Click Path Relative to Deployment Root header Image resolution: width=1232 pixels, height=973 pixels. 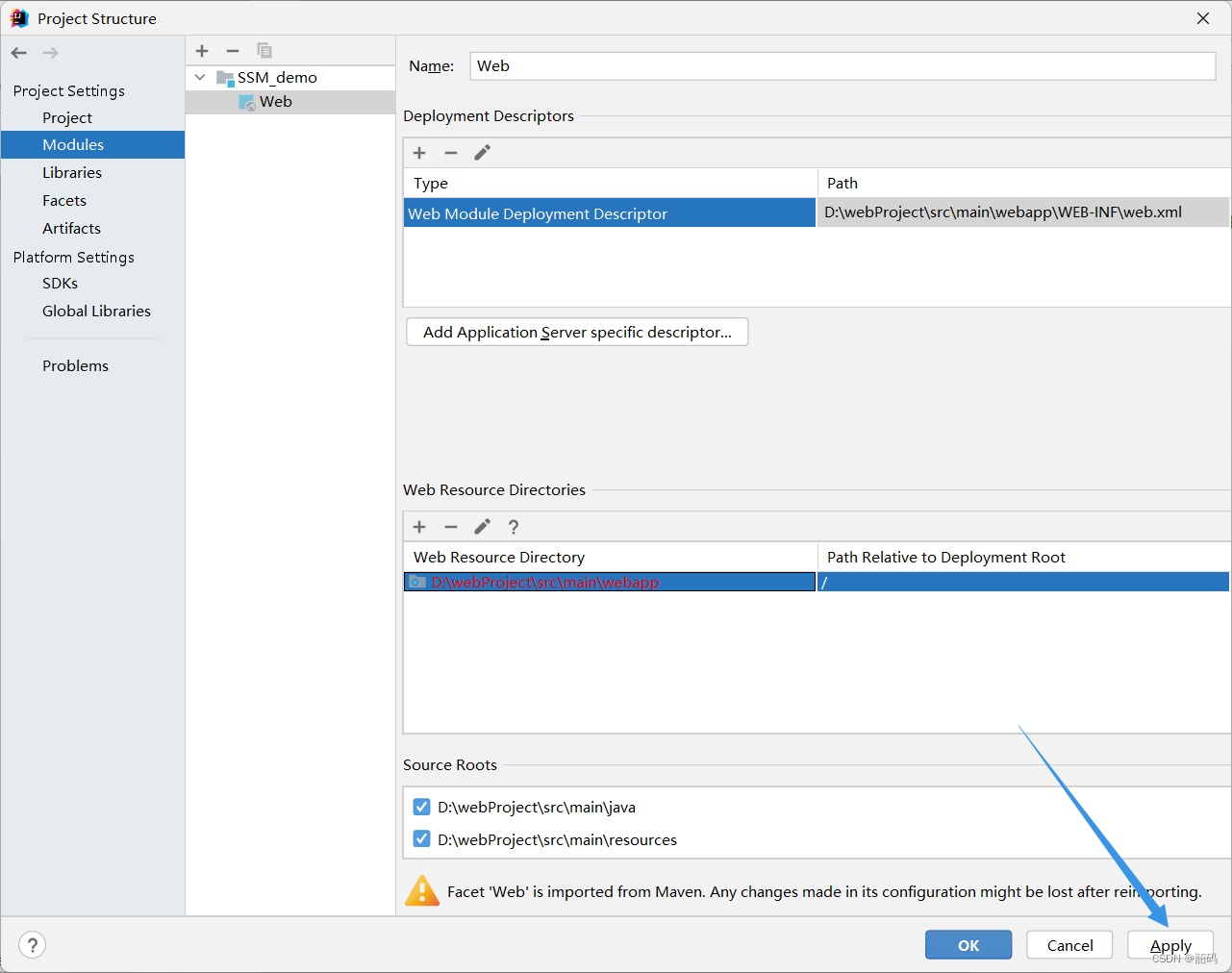[1023, 557]
